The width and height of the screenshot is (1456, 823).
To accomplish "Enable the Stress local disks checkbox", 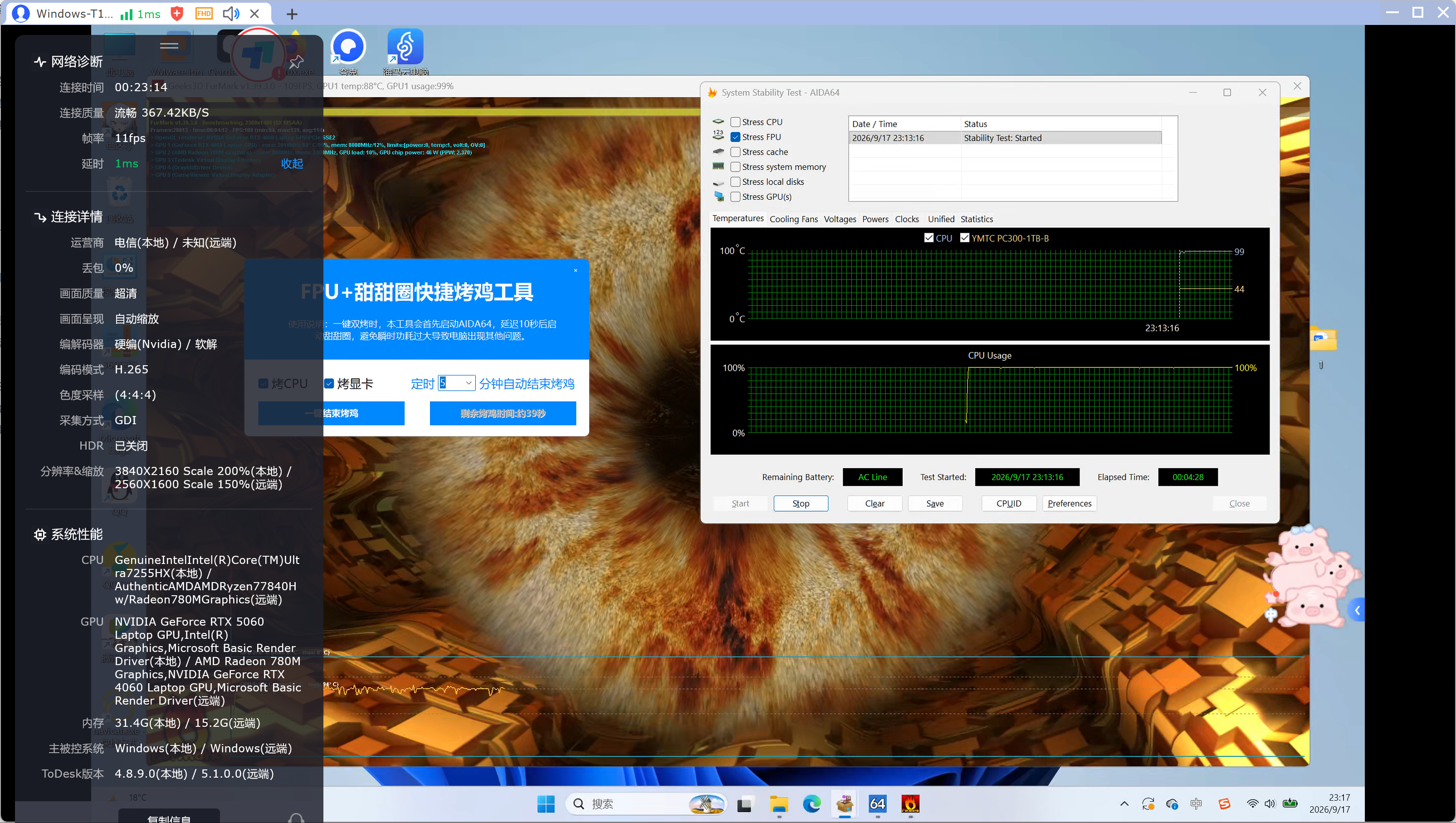I will [735, 181].
